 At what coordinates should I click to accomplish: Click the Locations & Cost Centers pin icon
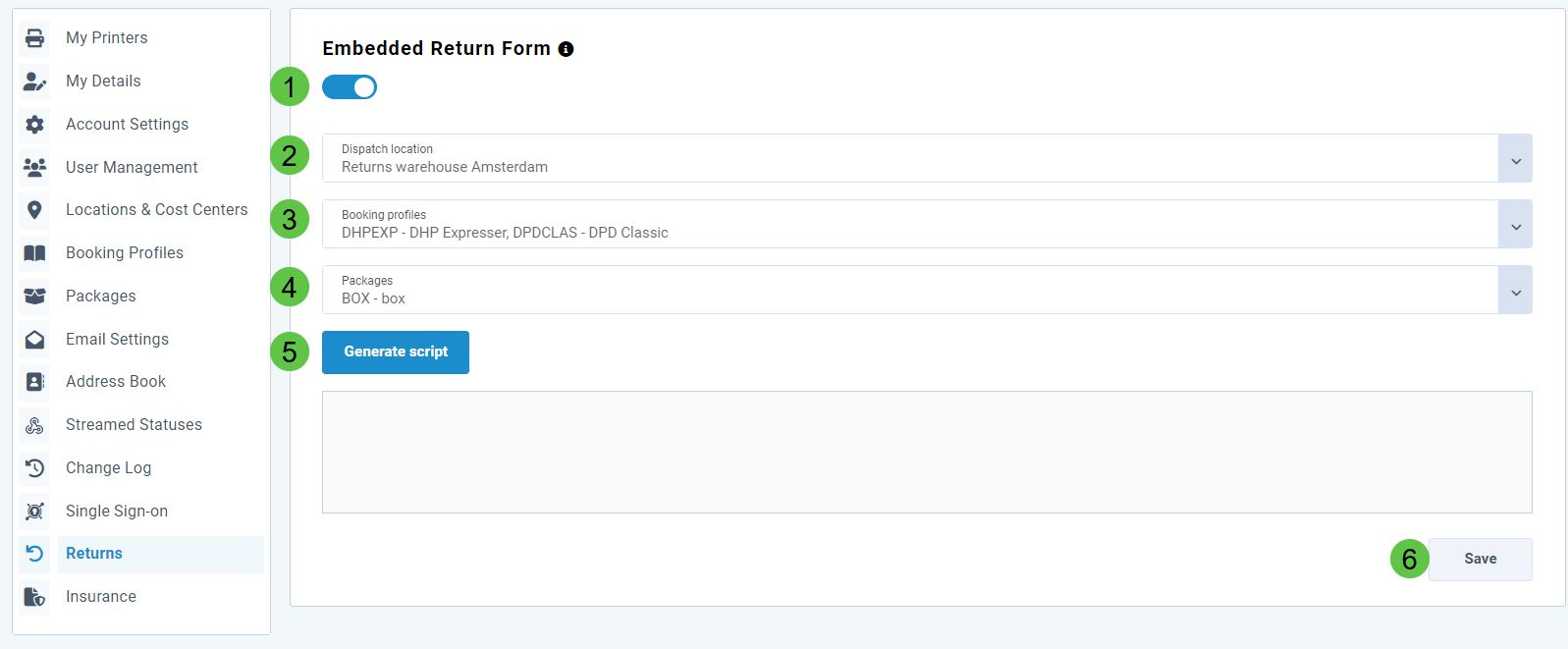(x=34, y=210)
